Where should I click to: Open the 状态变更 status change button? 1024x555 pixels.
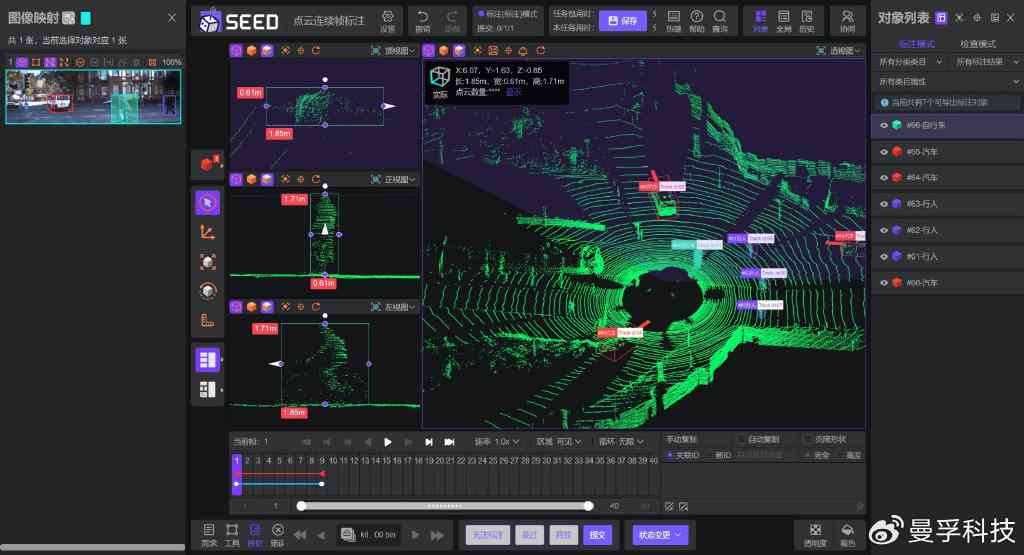660,535
